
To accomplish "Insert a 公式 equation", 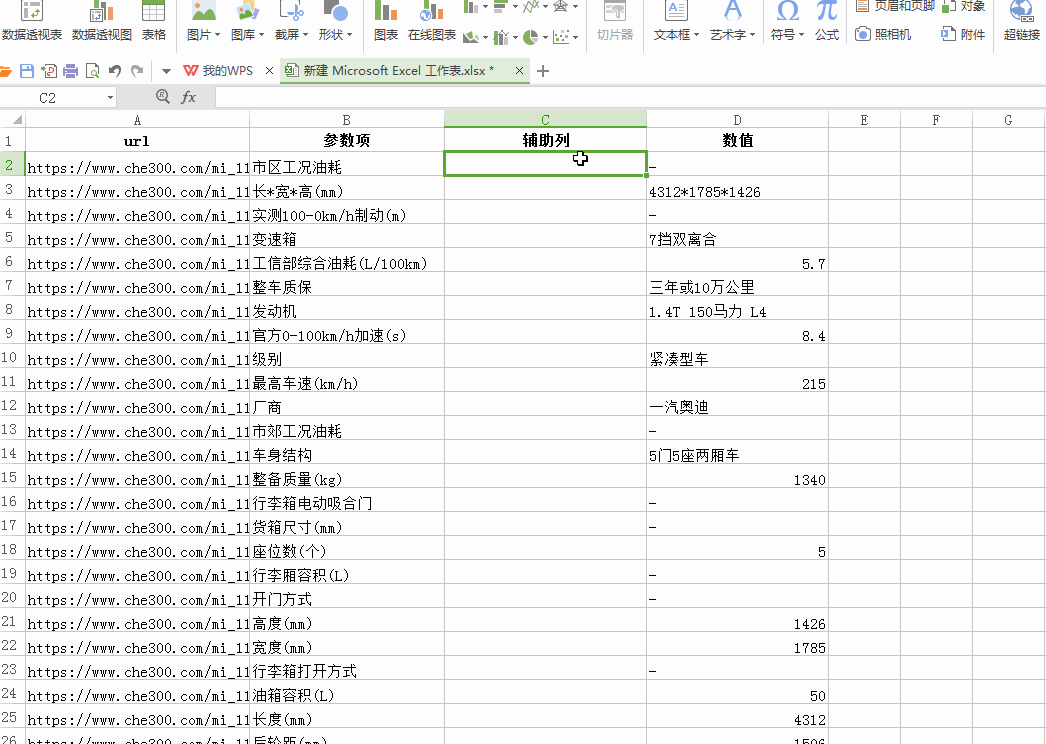I will tap(827, 21).
